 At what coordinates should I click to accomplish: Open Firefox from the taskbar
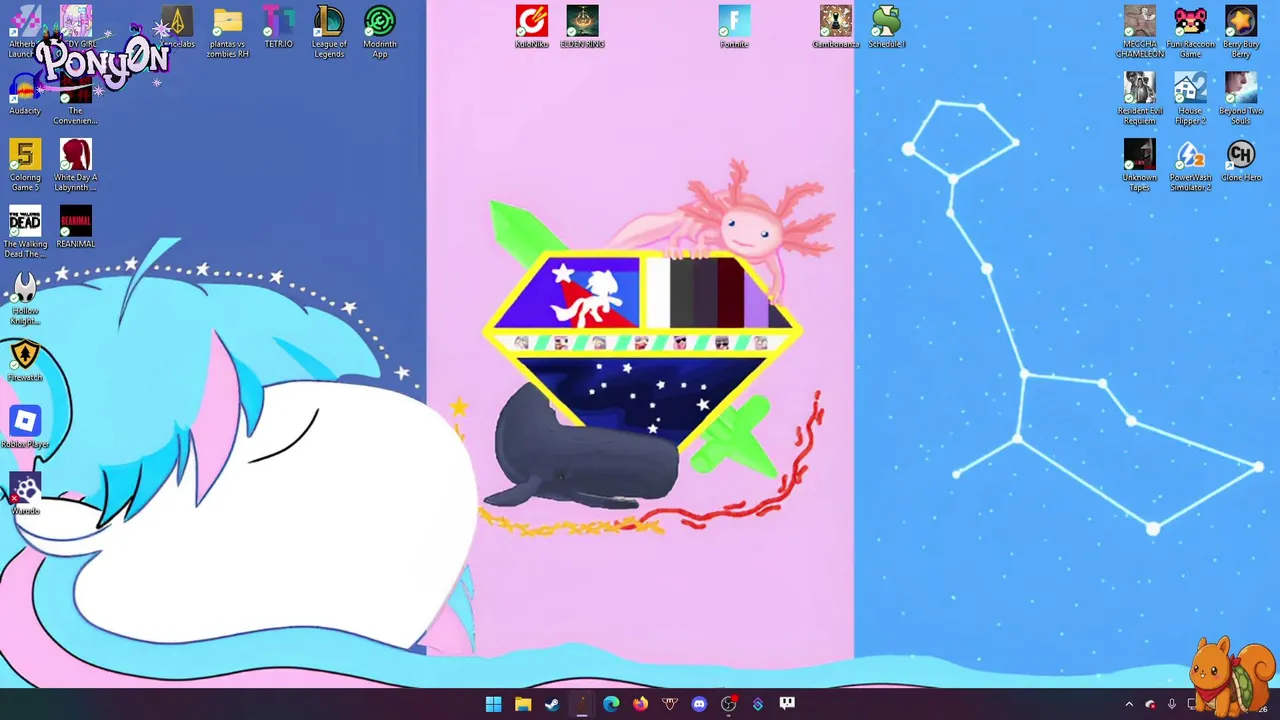click(640, 704)
